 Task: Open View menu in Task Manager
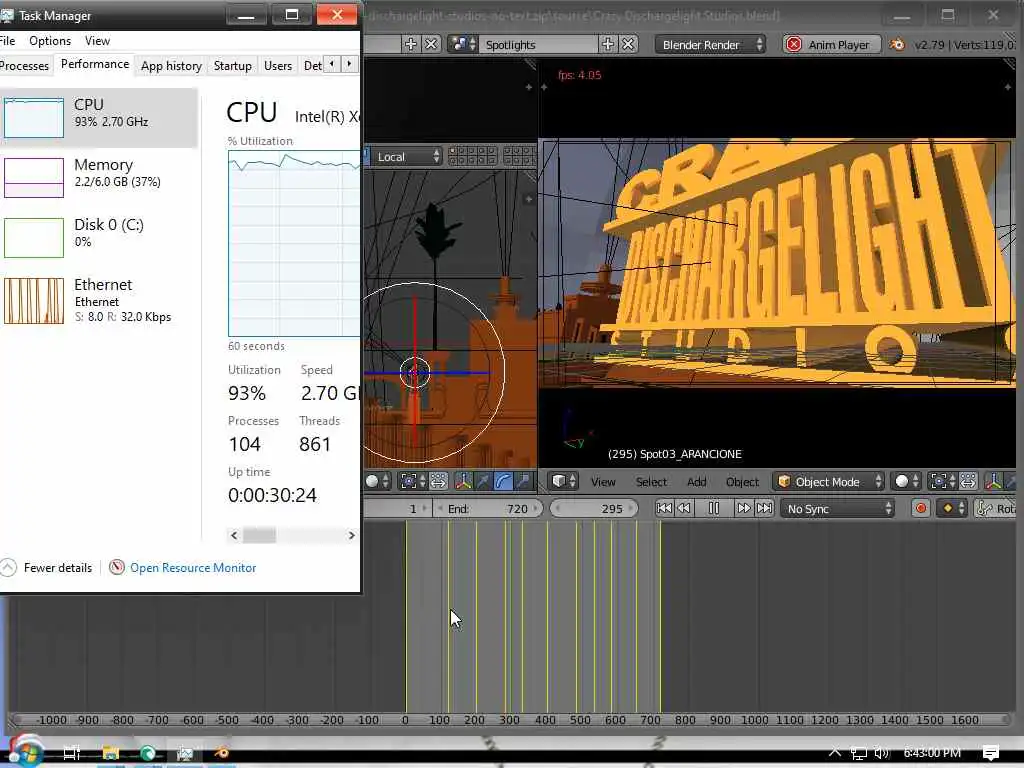click(x=97, y=40)
